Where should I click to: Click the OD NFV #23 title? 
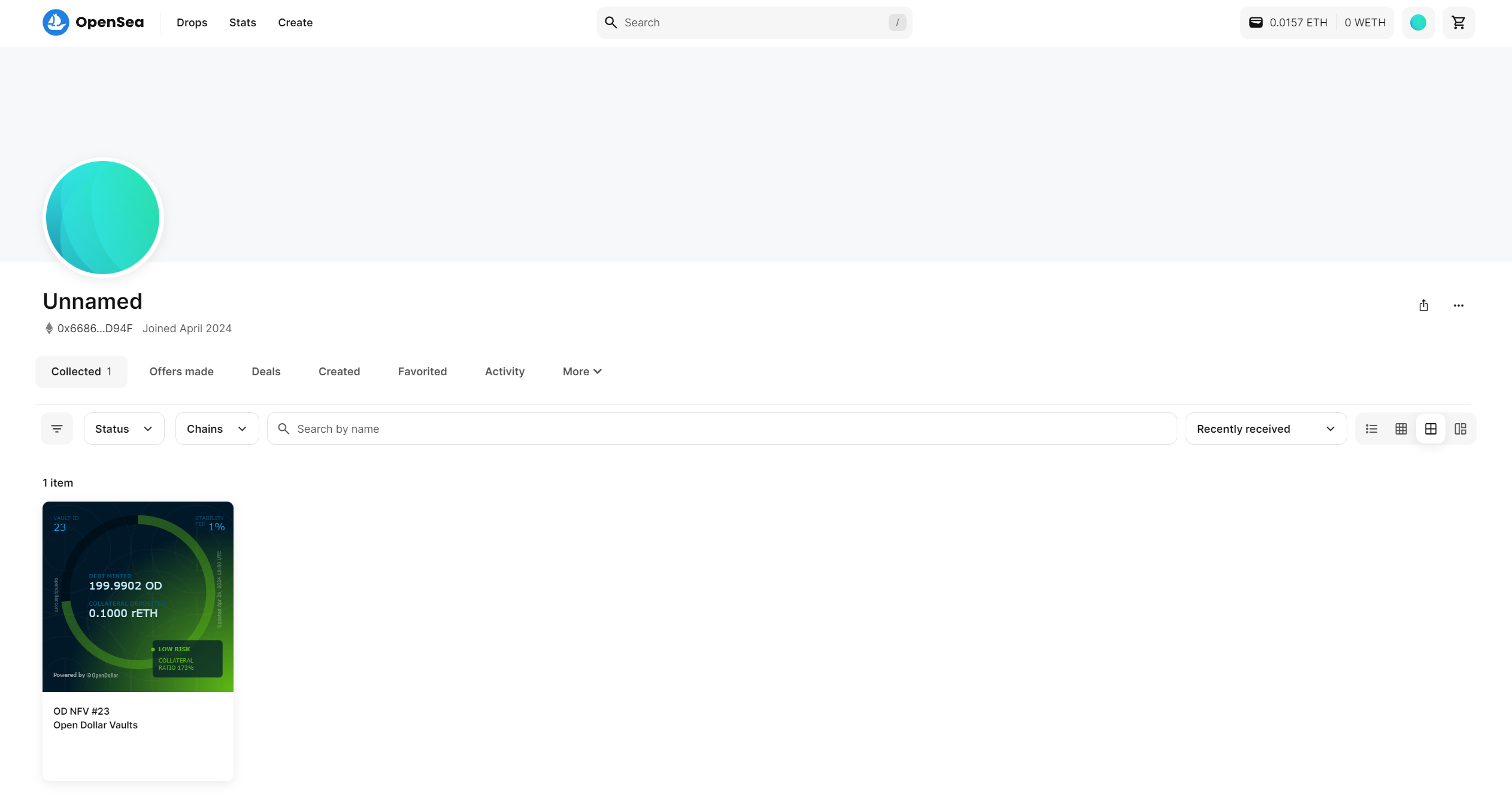pos(81,711)
